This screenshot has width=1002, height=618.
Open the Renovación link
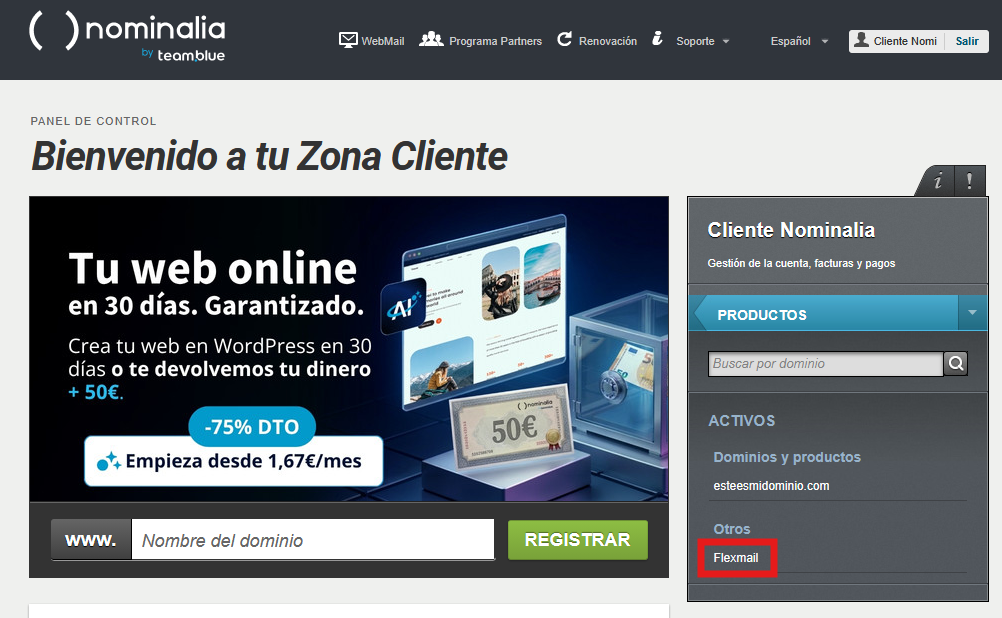pos(608,41)
